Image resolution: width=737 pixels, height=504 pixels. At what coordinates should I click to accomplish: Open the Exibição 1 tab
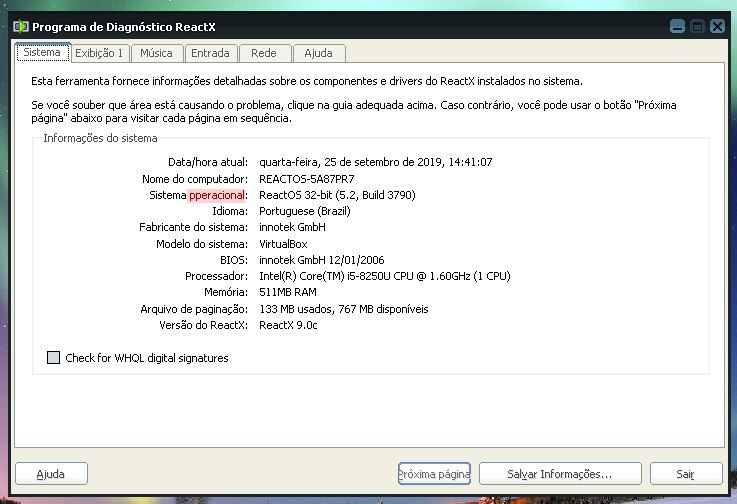[x=99, y=54]
